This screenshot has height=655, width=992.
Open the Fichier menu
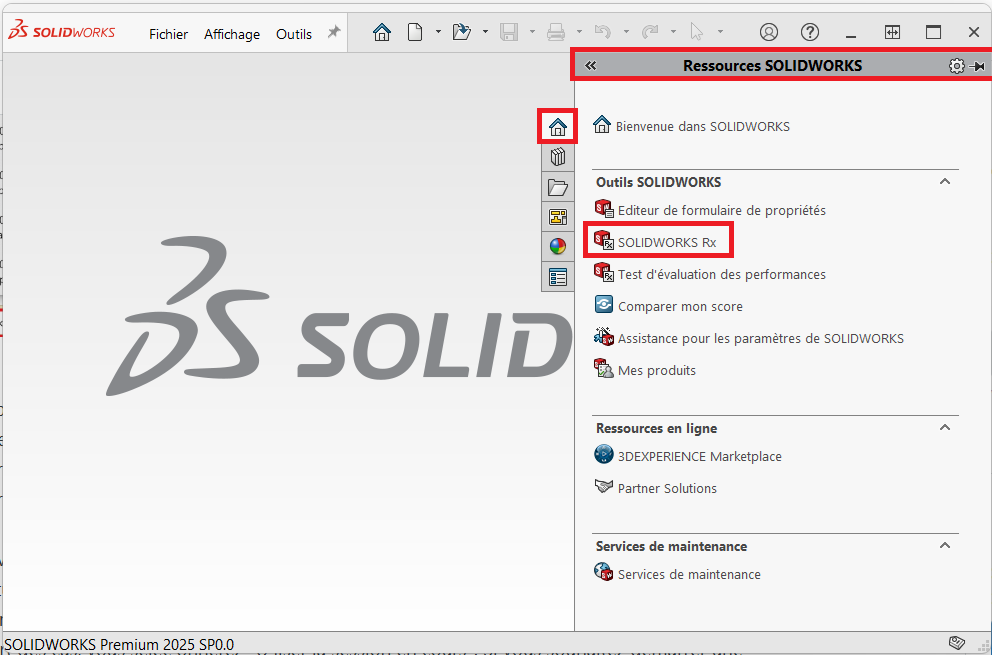click(168, 34)
